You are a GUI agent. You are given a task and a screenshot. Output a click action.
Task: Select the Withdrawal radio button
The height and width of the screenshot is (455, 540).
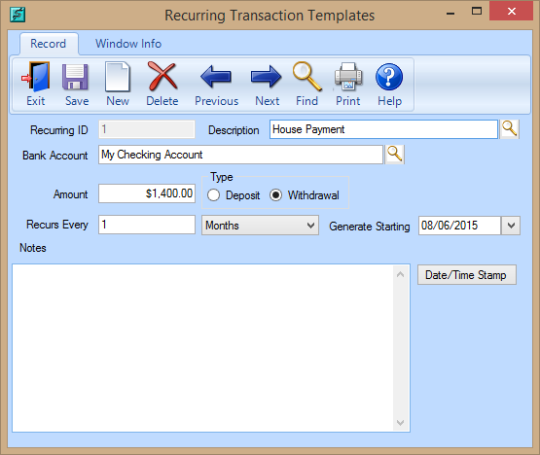tap(276, 195)
